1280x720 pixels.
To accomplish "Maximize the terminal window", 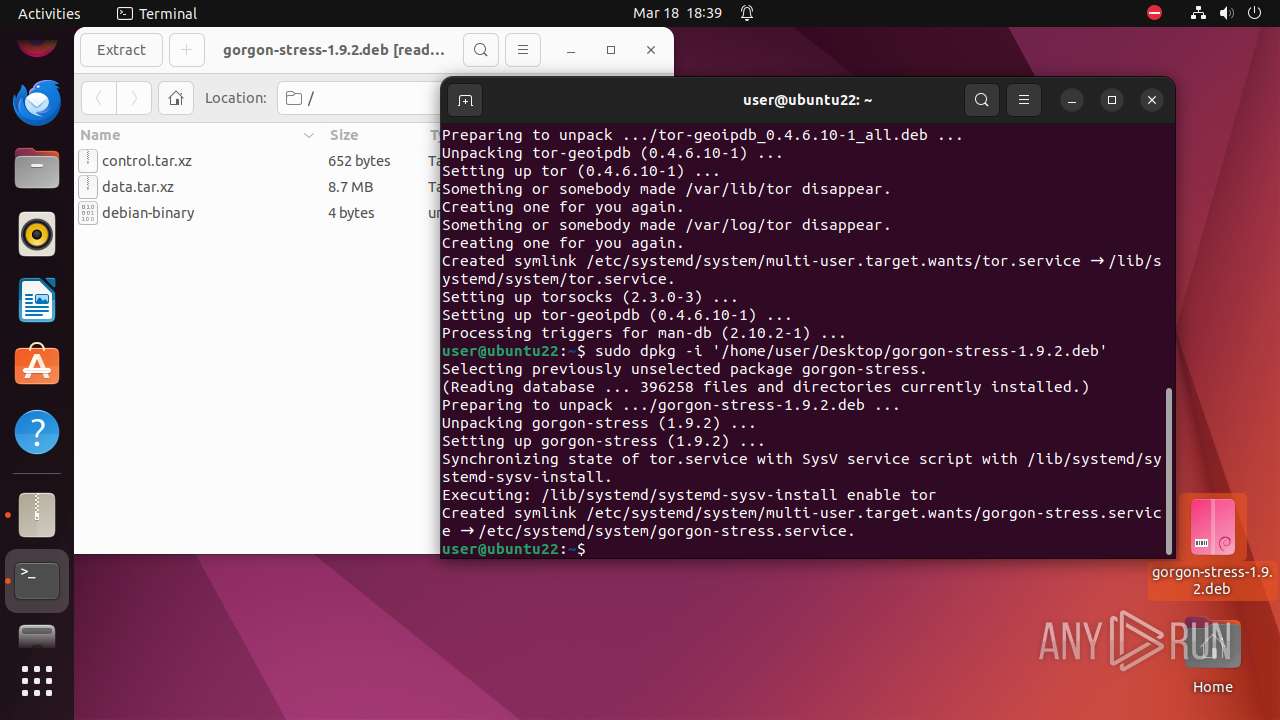I will tap(1112, 100).
